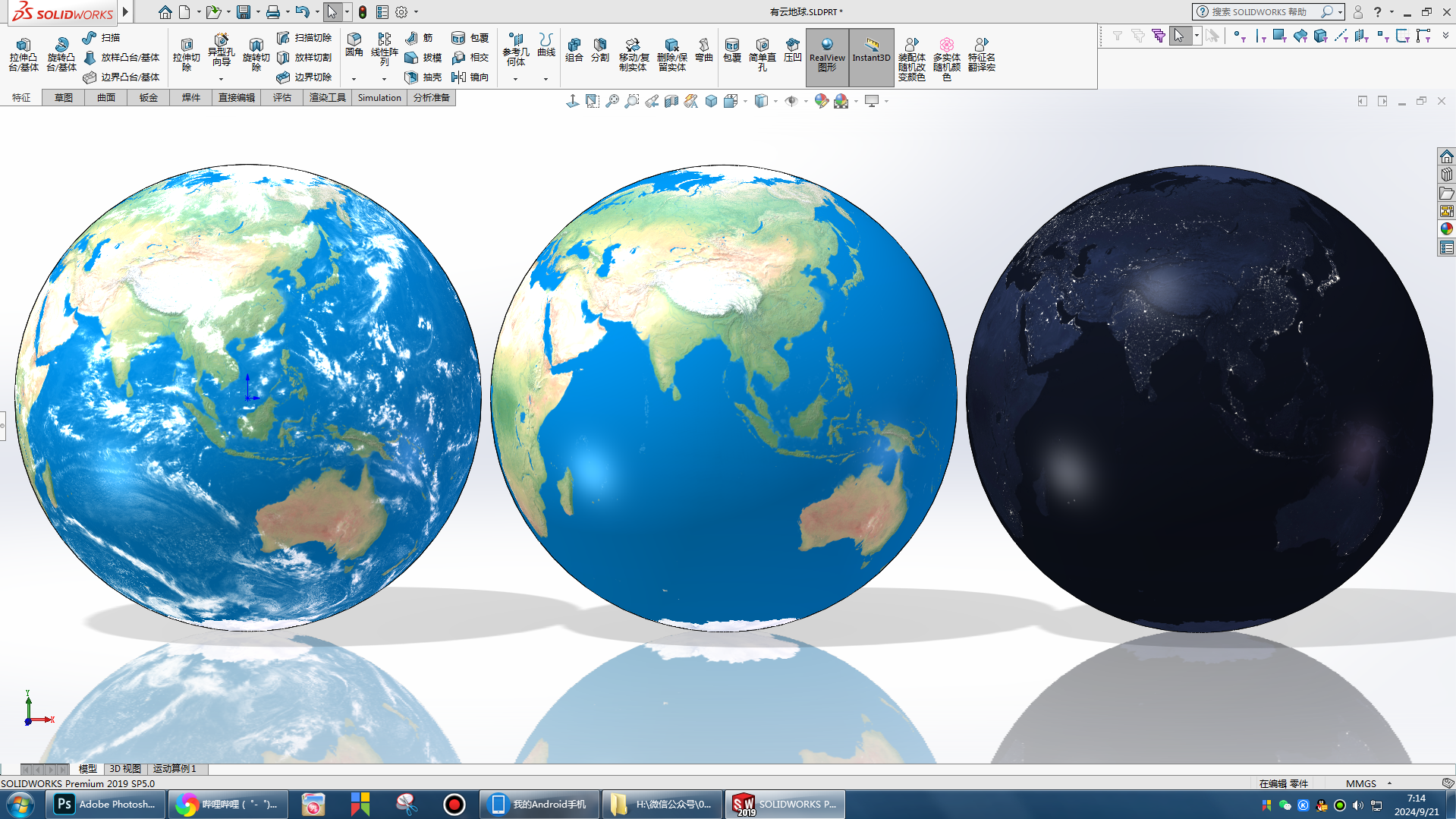
Task: Switch to the 曲面 surfaces tab
Action: pyautogui.click(x=106, y=98)
